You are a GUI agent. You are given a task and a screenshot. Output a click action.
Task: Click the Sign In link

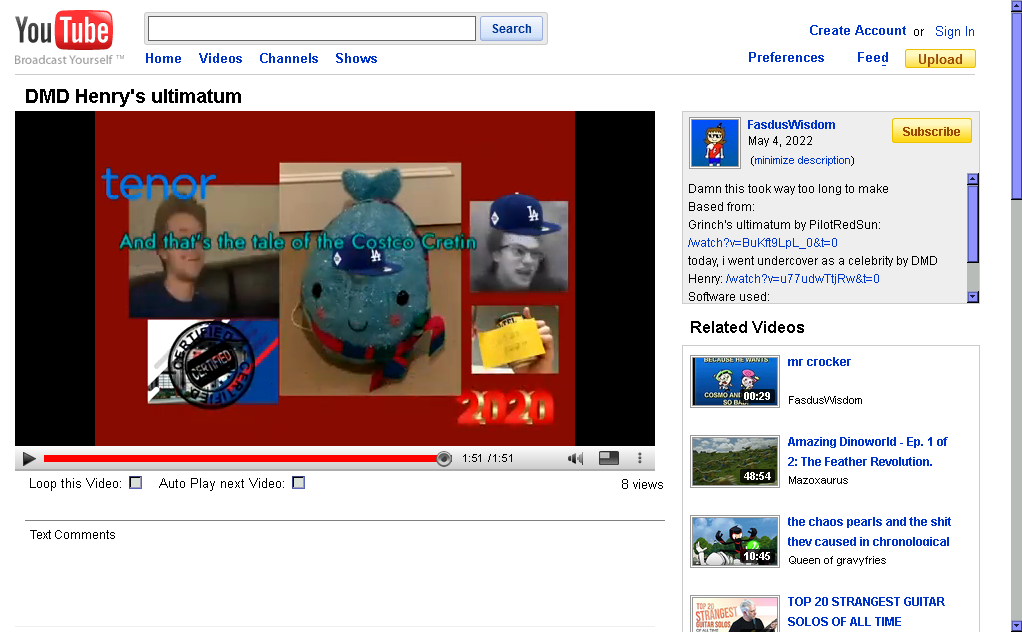[x=955, y=31]
